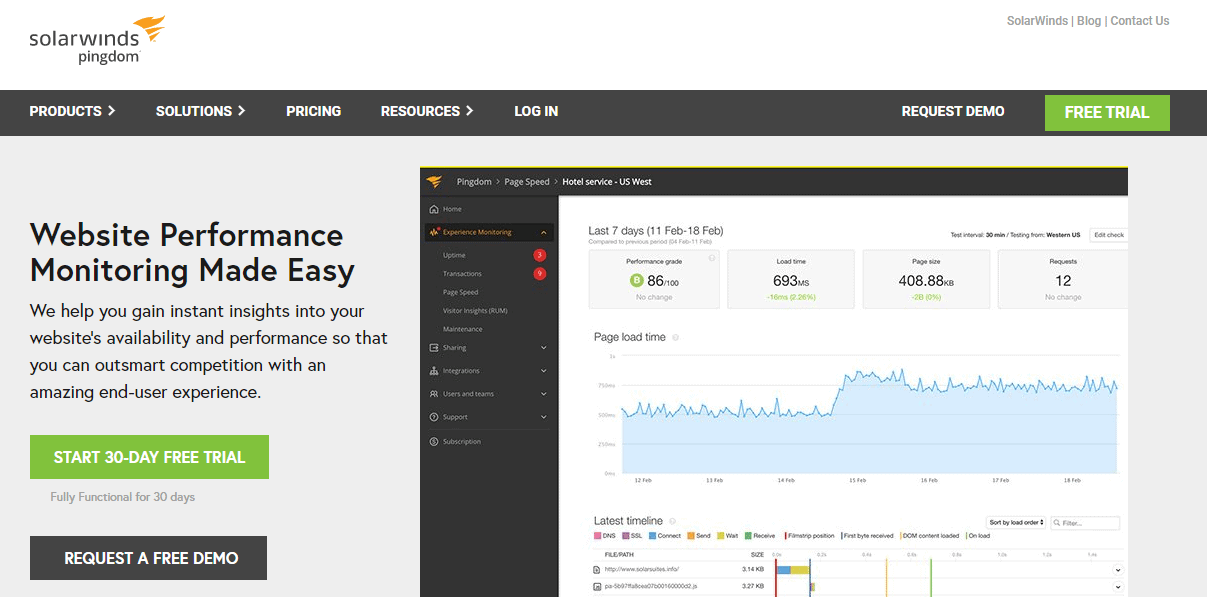Click help icon beside Latest timeline
Viewport: 1207px width, 597px height.
pos(673,521)
